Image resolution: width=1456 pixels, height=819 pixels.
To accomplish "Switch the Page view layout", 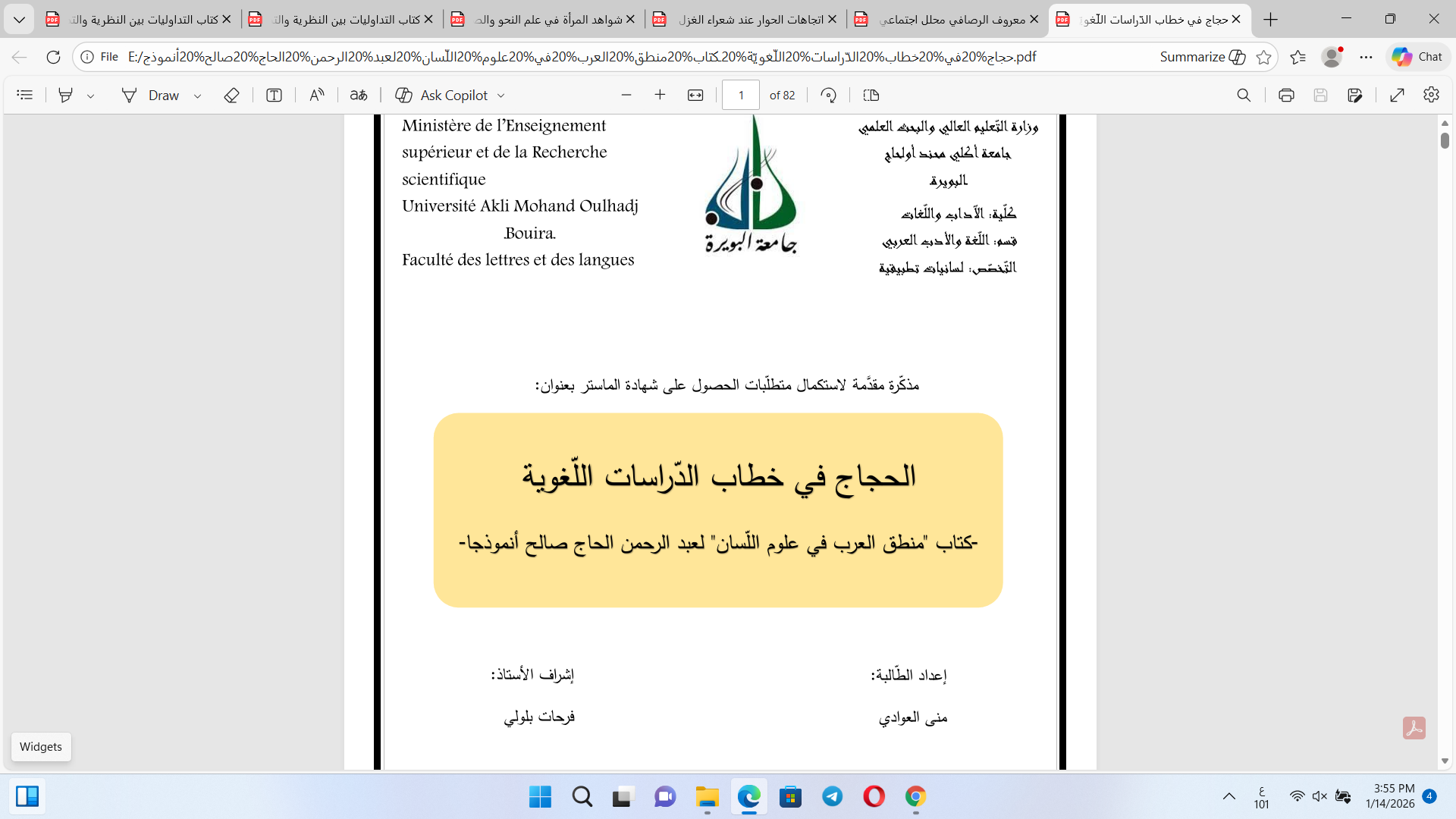I will pyautogui.click(x=871, y=95).
